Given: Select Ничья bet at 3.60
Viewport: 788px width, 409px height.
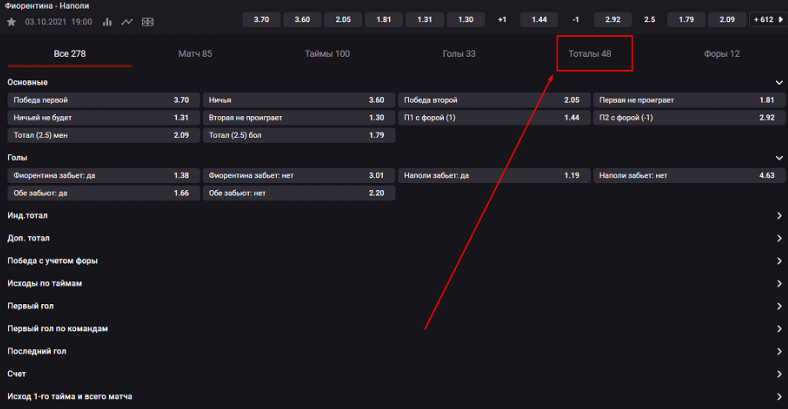Looking at the screenshot, I should click(x=296, y=100).
